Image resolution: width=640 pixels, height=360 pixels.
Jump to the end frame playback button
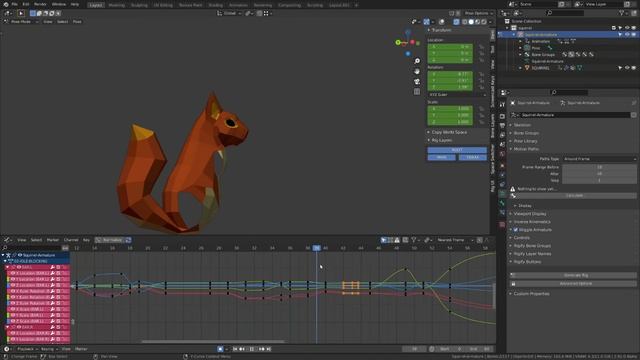[269, 349]
